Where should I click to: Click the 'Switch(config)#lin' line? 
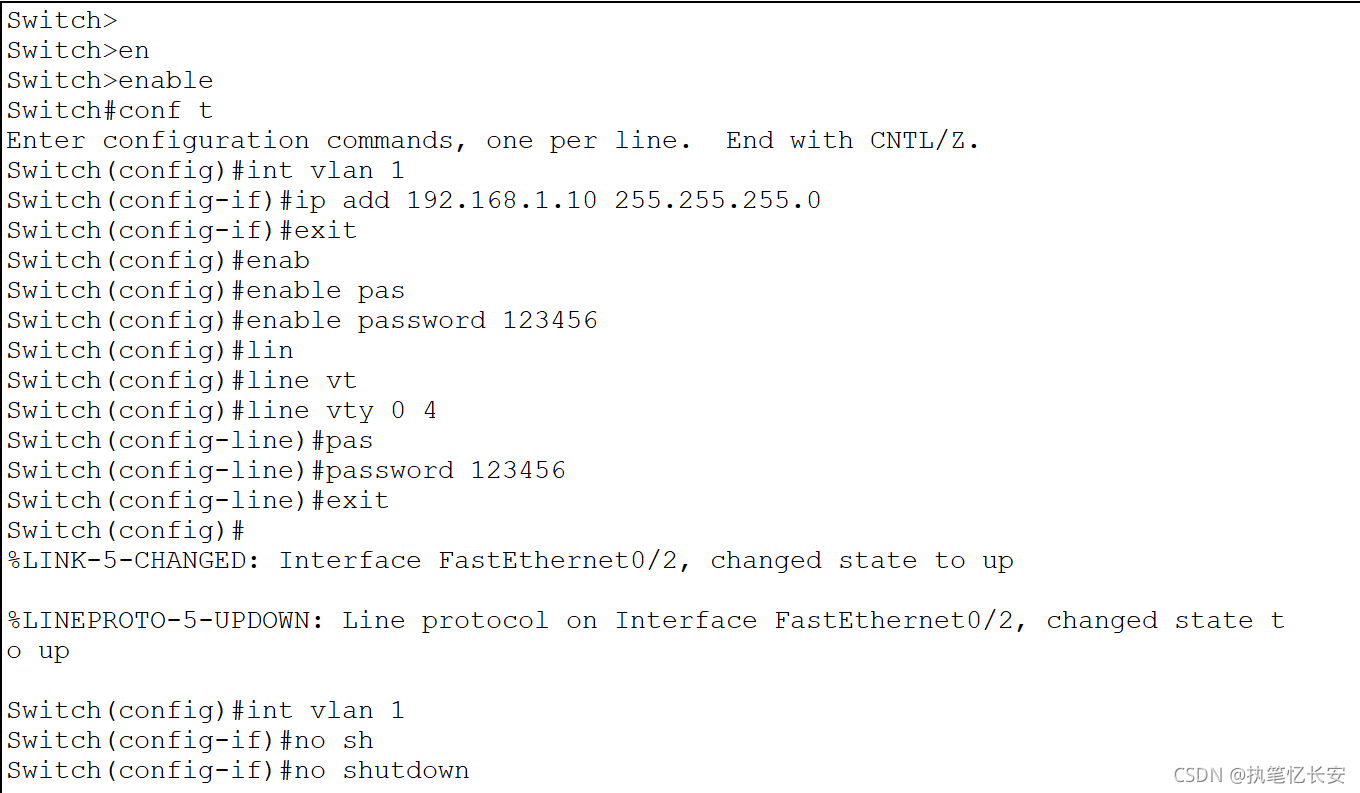click(150, 350)
